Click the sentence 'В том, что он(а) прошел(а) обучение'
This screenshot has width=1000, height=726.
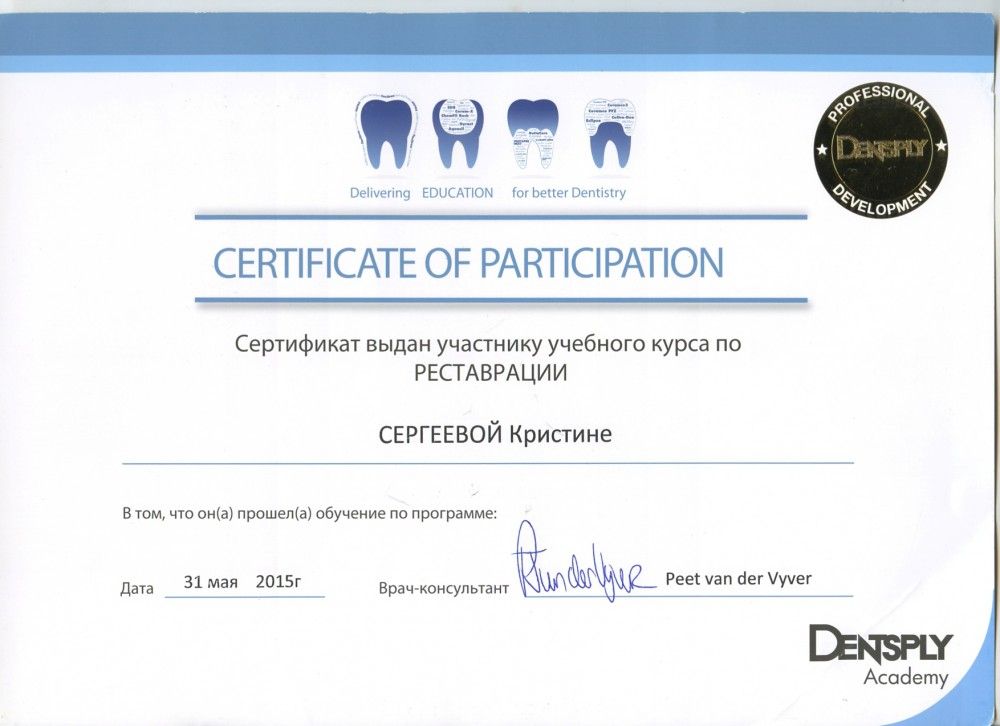(x=309, y=514)
